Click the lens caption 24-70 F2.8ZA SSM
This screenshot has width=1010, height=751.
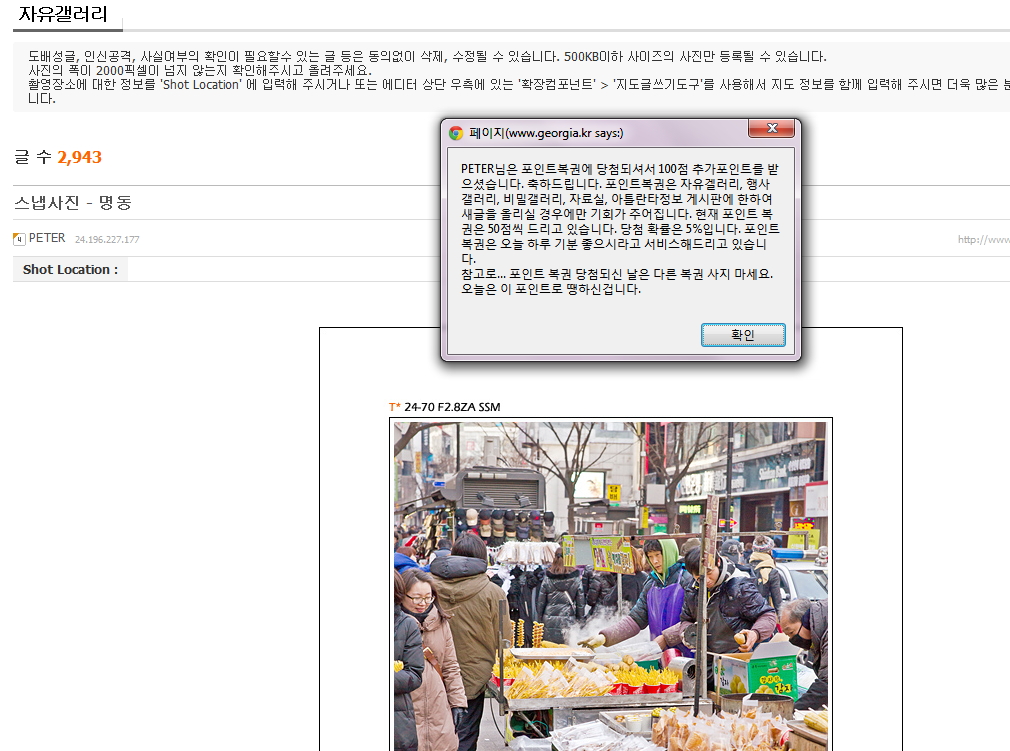452,407
